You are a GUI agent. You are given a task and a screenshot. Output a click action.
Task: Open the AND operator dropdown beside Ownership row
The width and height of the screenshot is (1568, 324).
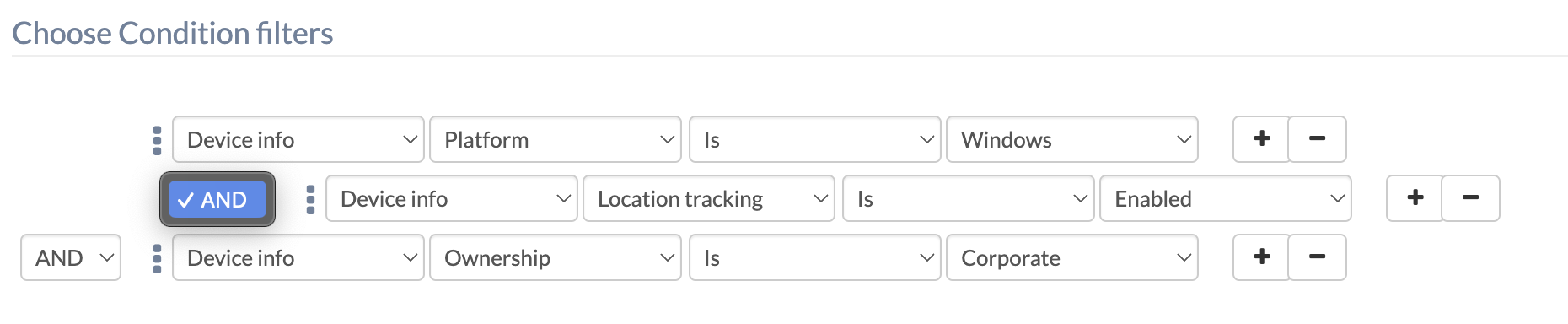71,257
